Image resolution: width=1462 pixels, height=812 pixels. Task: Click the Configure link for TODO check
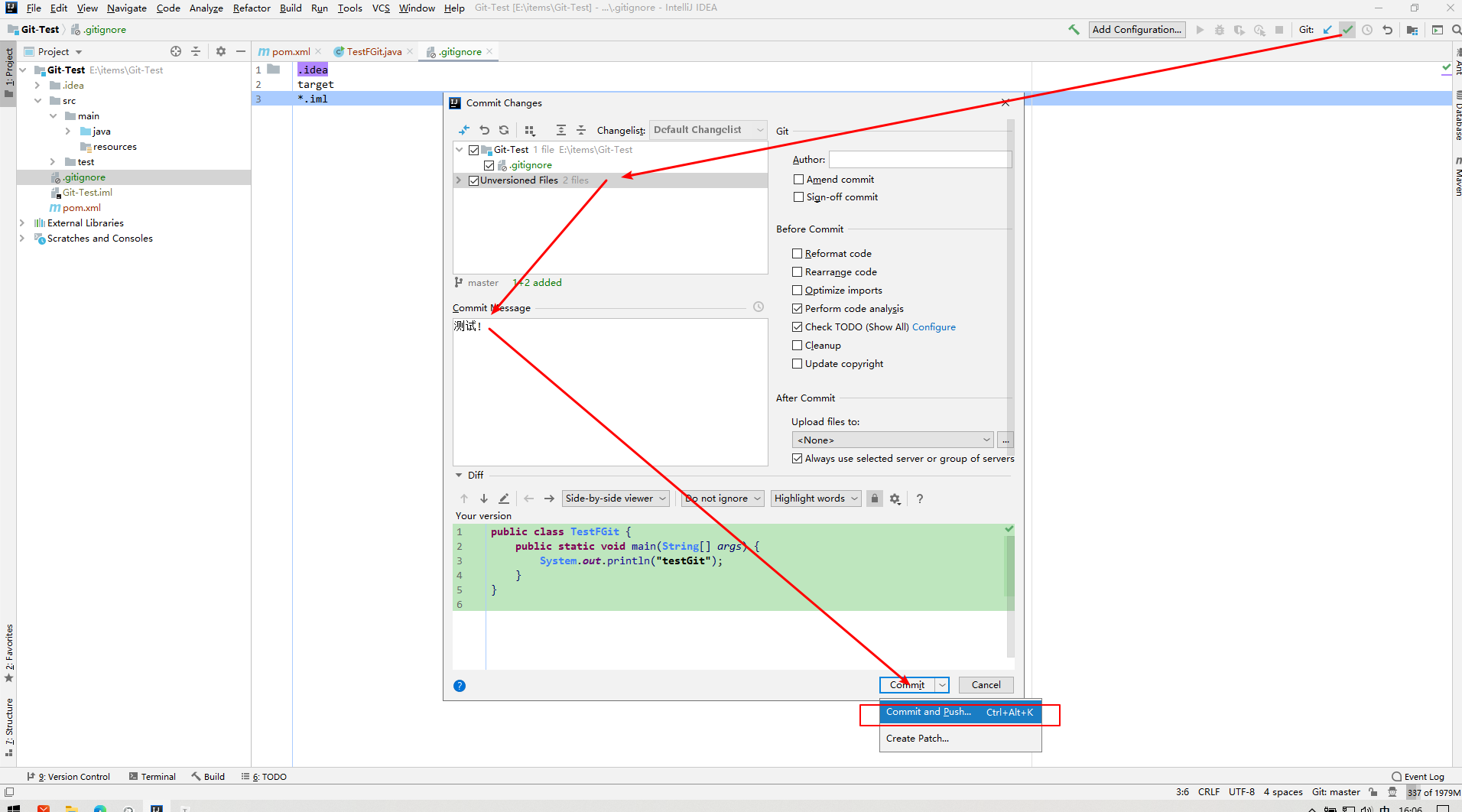(934, 327)
